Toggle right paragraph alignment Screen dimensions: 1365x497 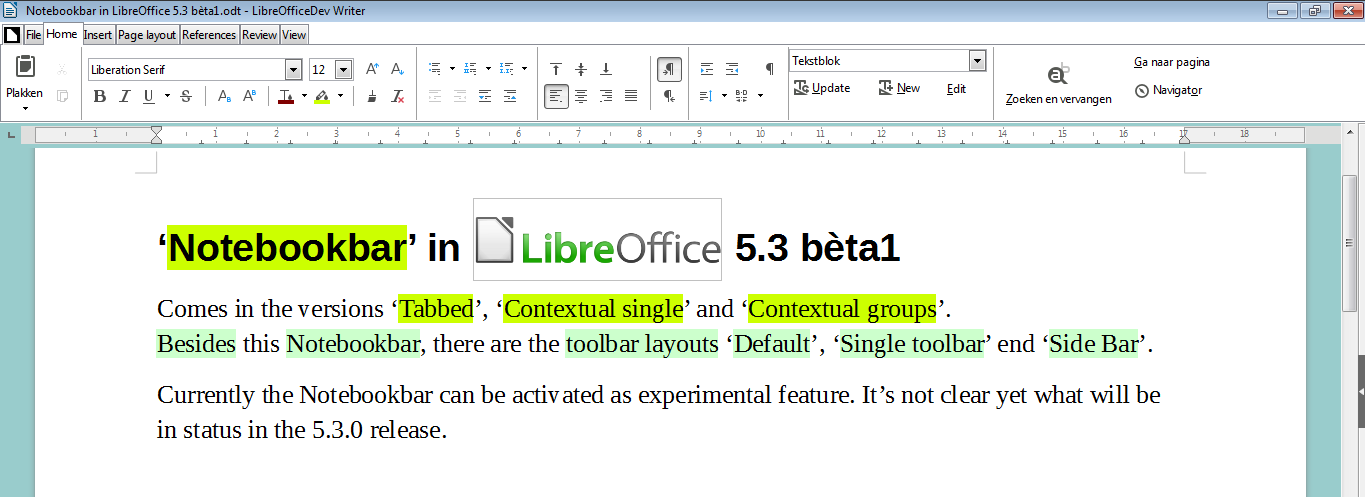click(606, 96)
